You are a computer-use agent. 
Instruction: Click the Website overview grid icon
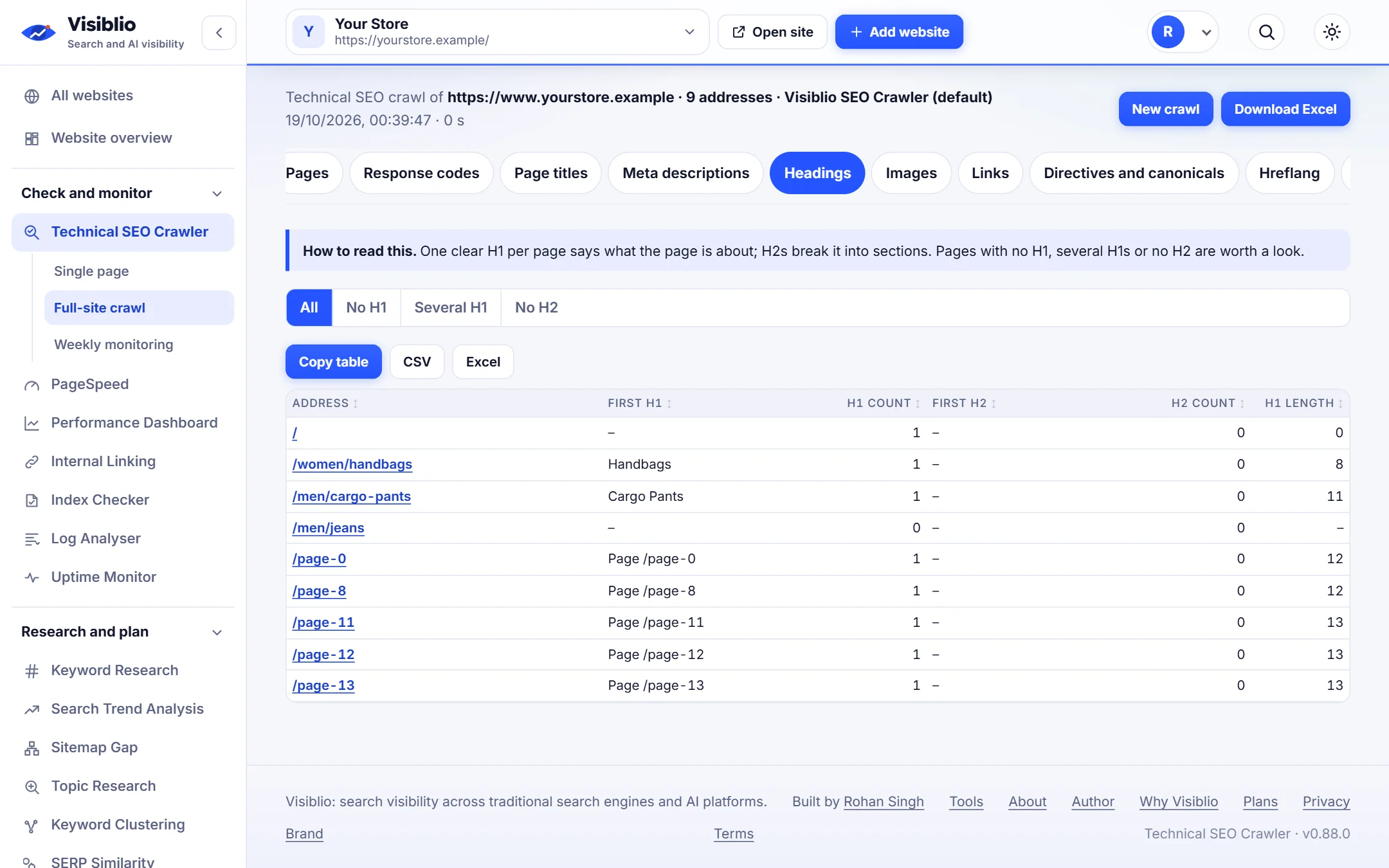[x=32, y=138]
